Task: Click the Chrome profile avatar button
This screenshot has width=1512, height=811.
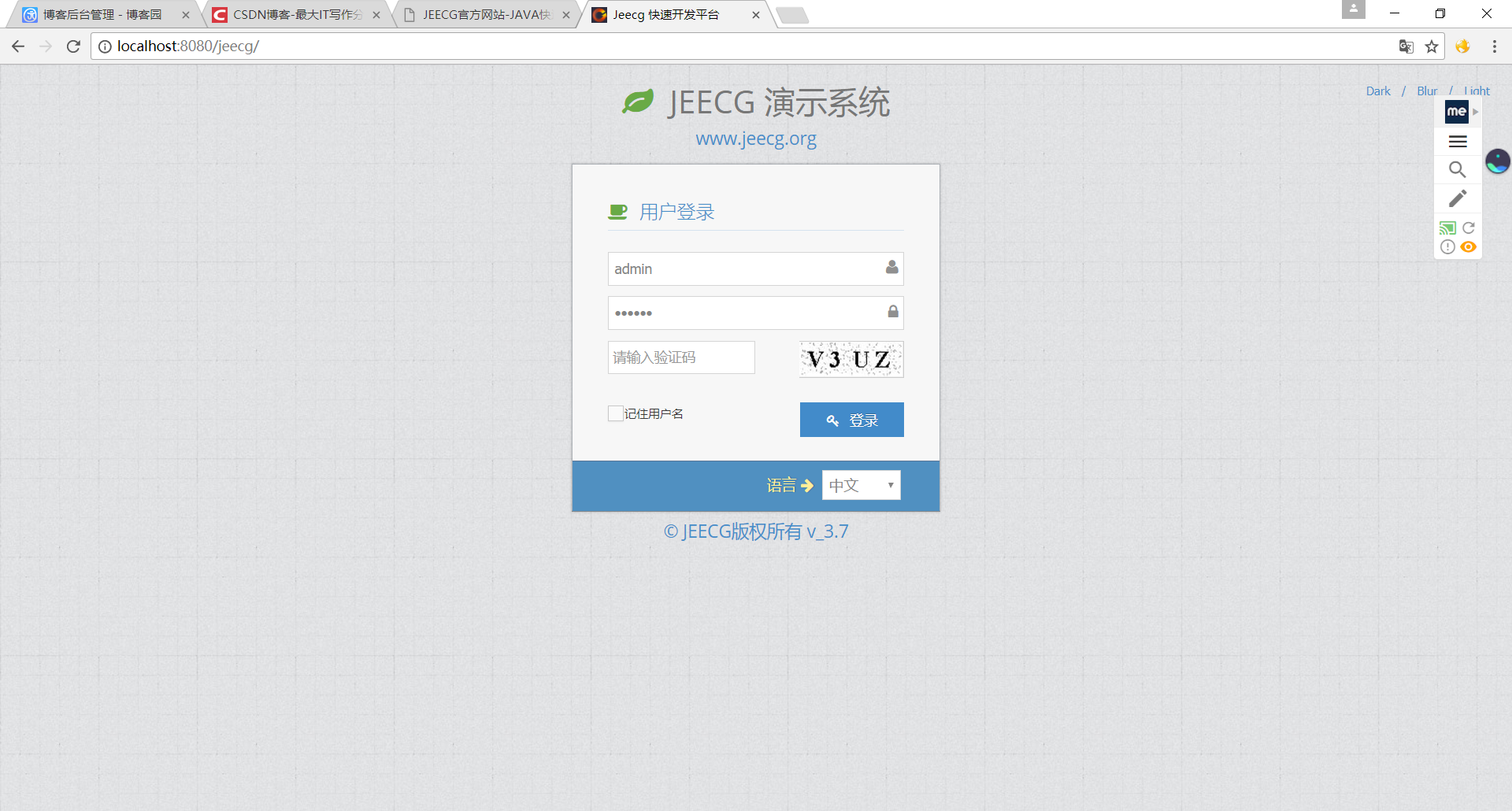Action: coord(1354,9)
